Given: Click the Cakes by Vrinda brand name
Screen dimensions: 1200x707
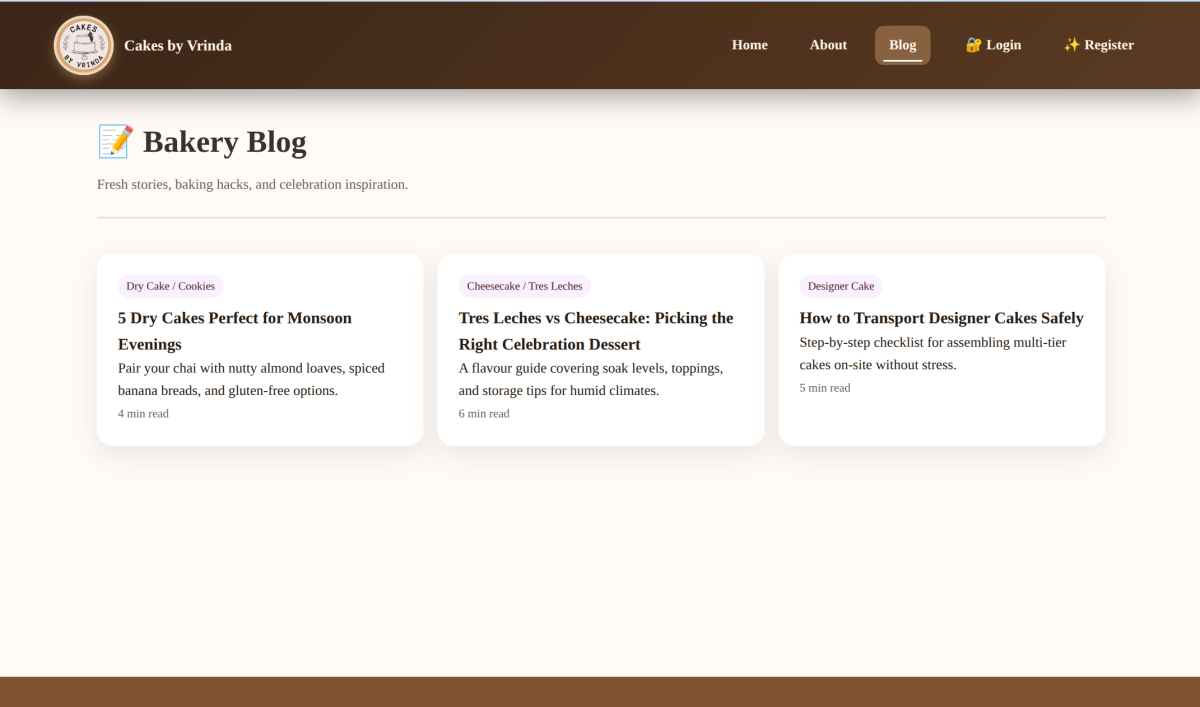Looking at the screenshot, I should point(178,45).
